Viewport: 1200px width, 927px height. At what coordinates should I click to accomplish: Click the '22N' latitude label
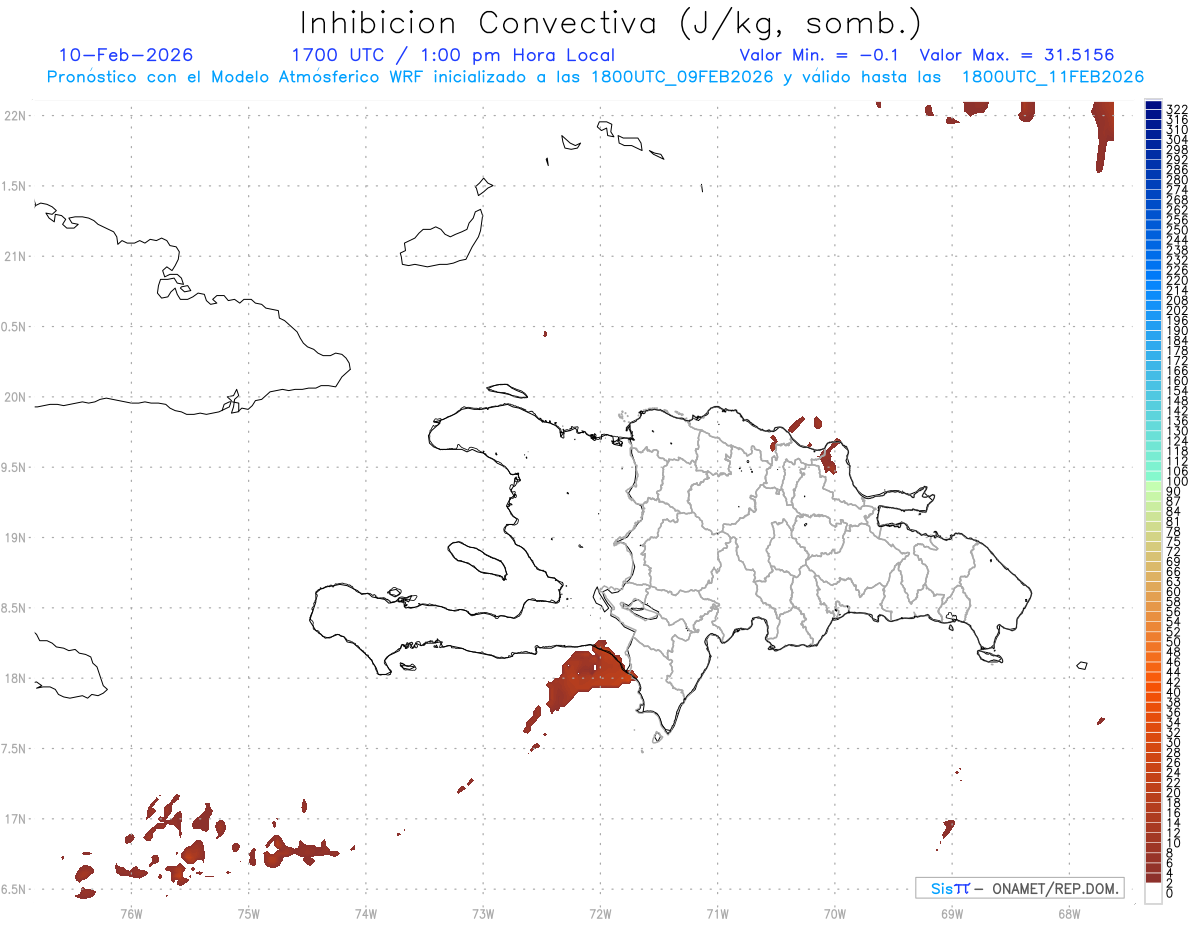15,116
